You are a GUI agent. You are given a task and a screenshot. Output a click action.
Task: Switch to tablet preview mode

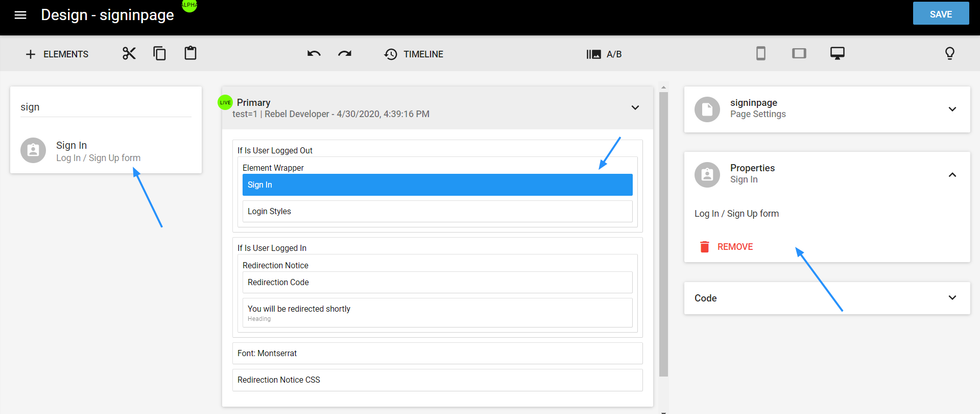tap(799, 54)
